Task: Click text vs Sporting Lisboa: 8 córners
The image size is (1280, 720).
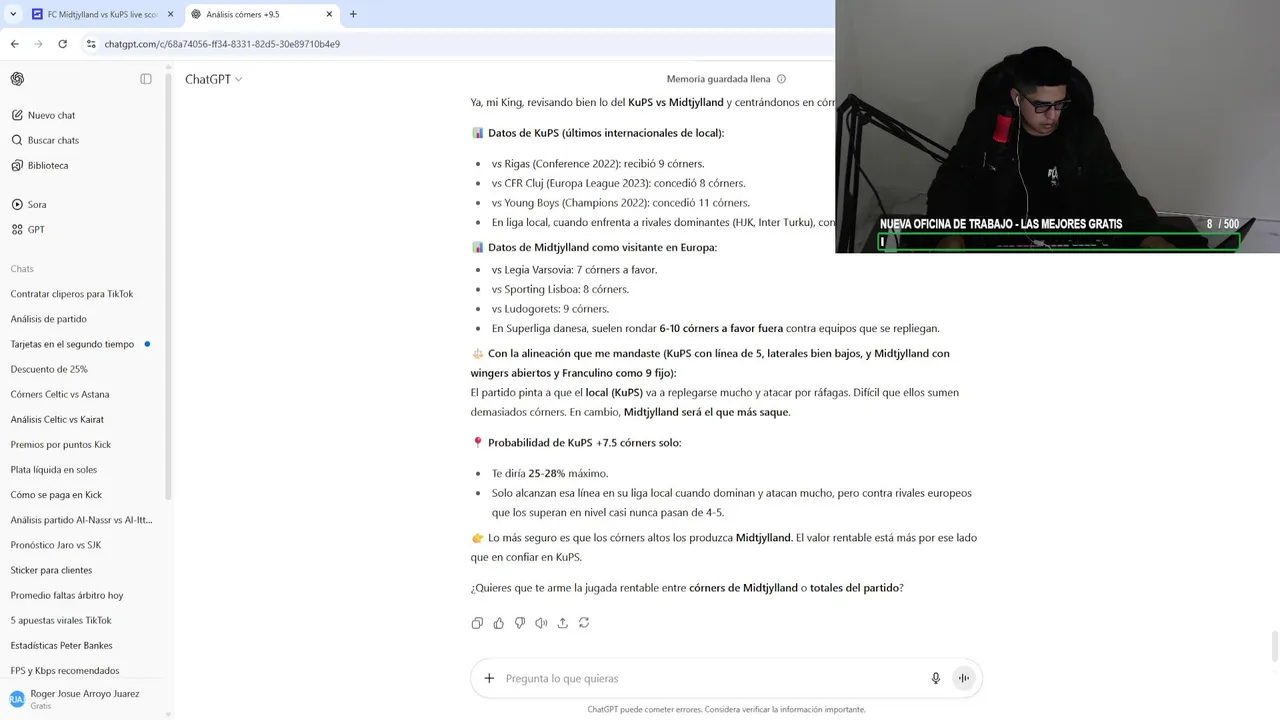Action: (x=560, y=289)
